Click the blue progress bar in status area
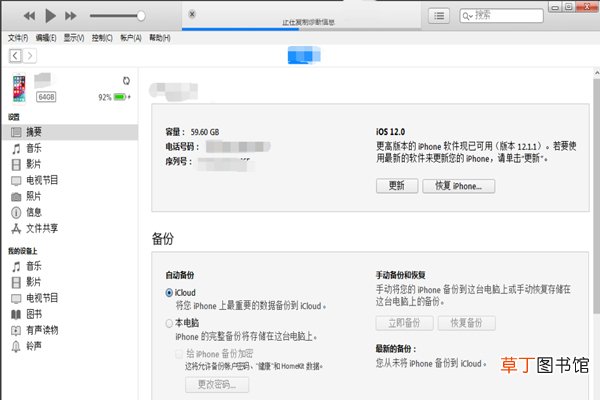The width and height of the screenshot is (600, 400). tap(240, 29)
